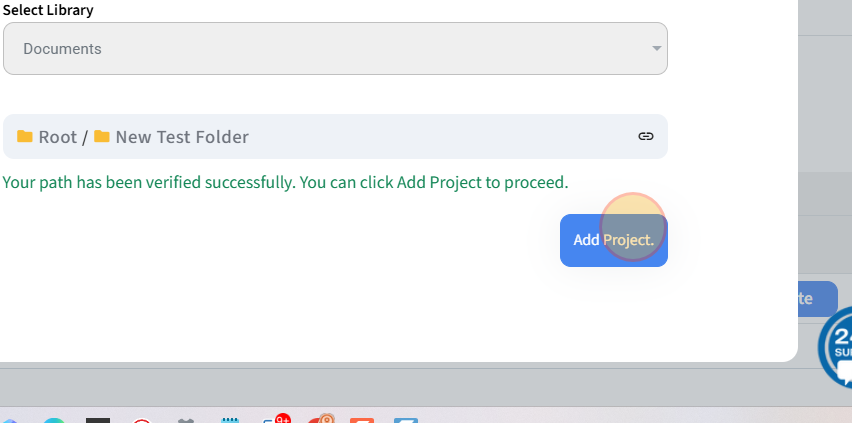Open the teal circular taskbar icon

pyautogui.click(x=54, y=420)
